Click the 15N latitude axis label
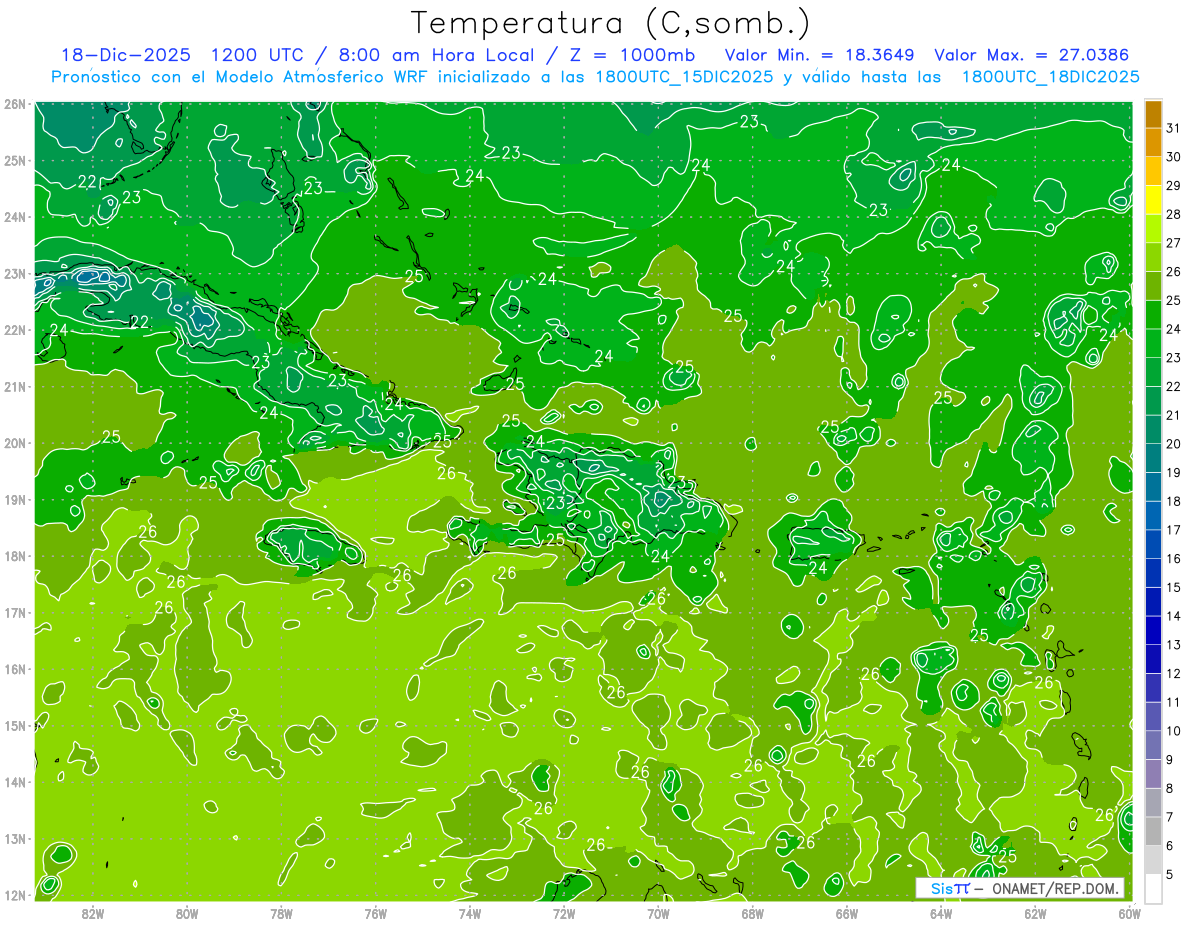The width and height of the screenshot is (1200, 927). pos(15,726)
